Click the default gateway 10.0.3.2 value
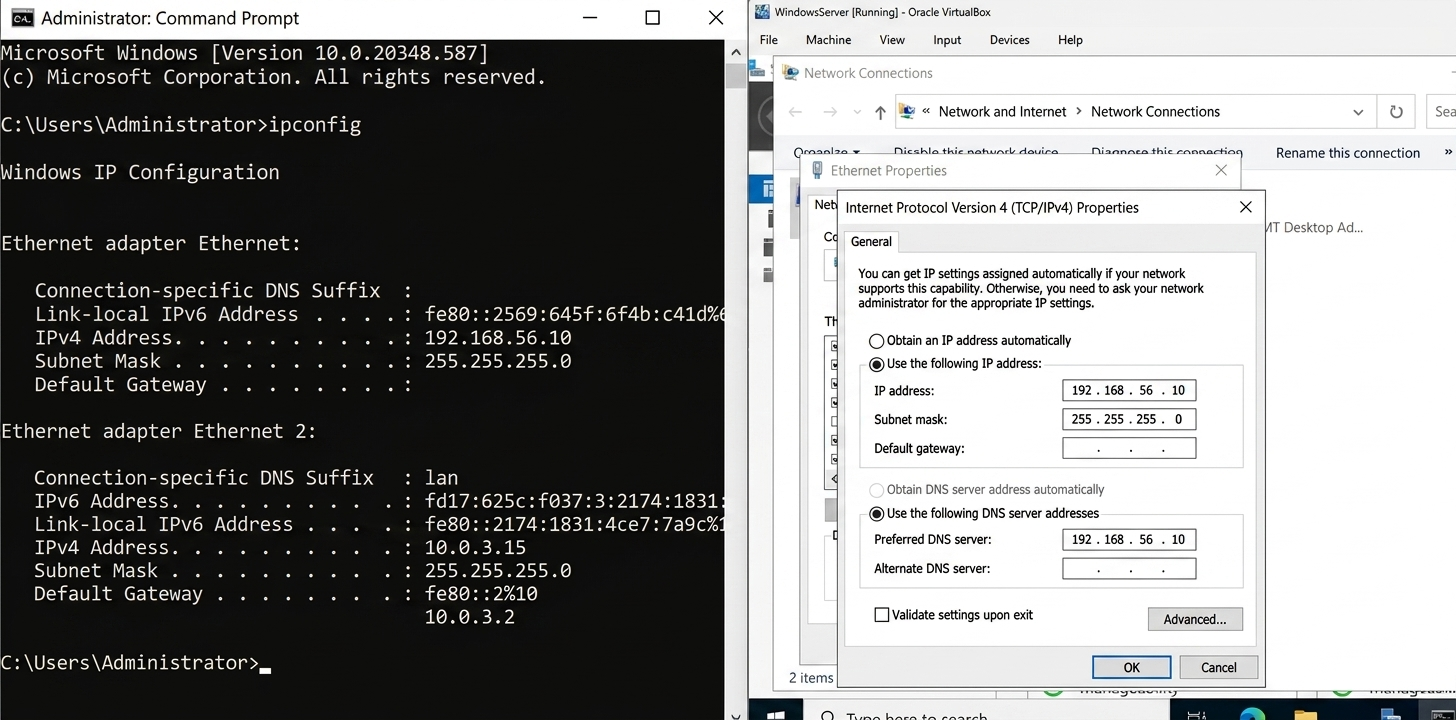This screenshot has width=1456, height=720. click(x=469, y=617)
